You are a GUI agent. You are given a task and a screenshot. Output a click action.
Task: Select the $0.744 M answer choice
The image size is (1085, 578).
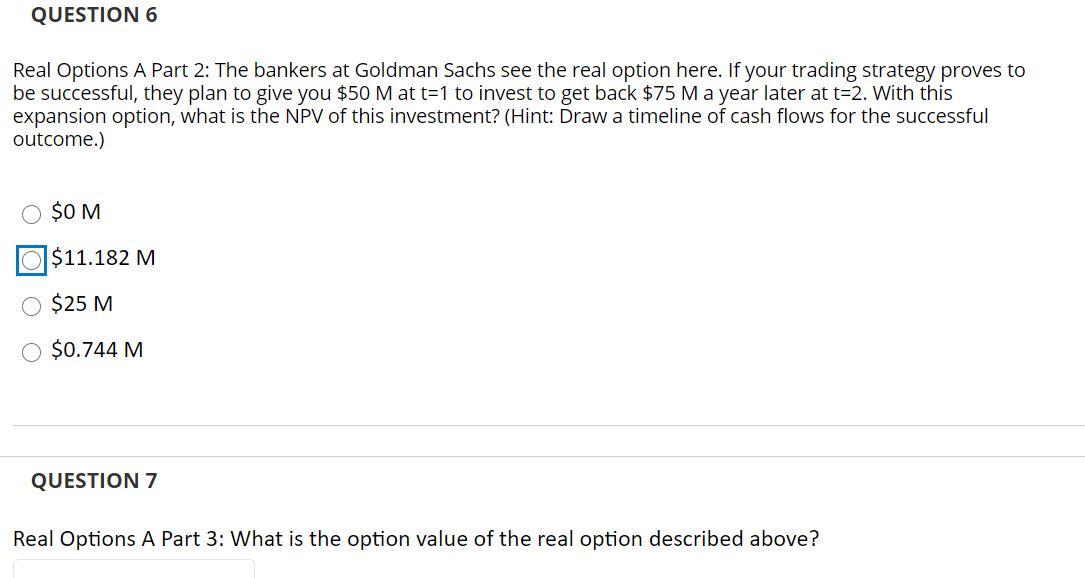coord(31,352)
